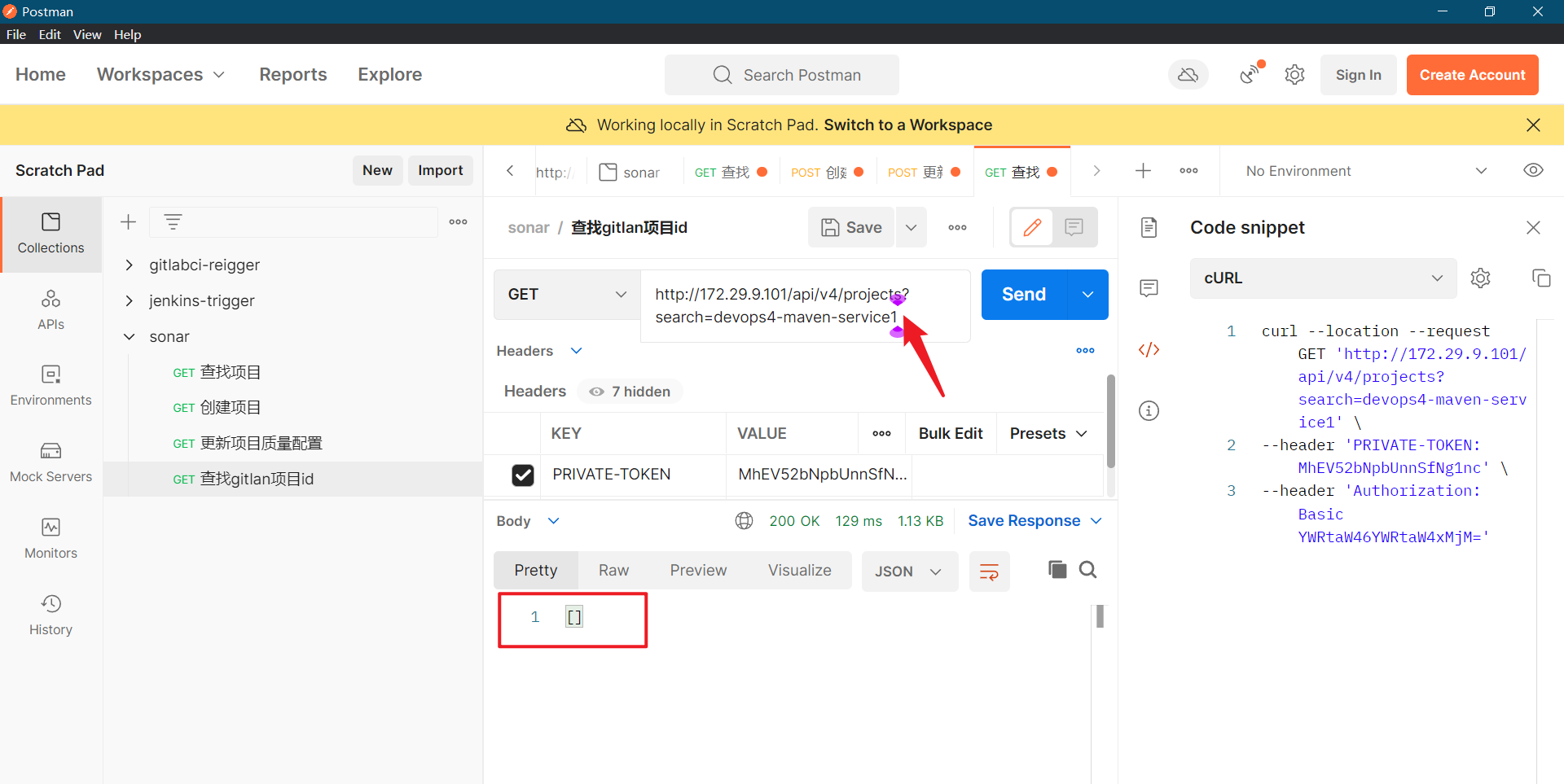
Task: Switch to the Raw response tab
Action: [613, 571]
